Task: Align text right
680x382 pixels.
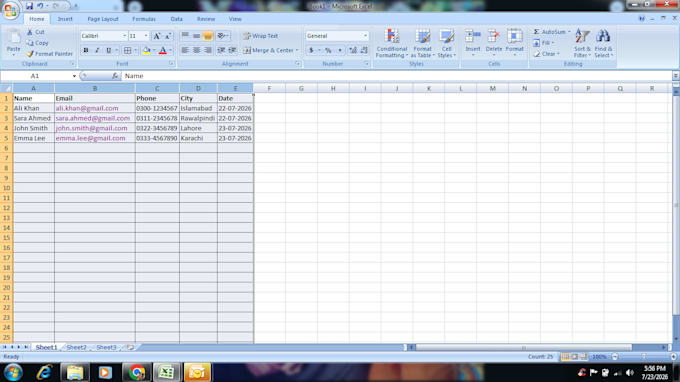Action: tap(208, 50)
